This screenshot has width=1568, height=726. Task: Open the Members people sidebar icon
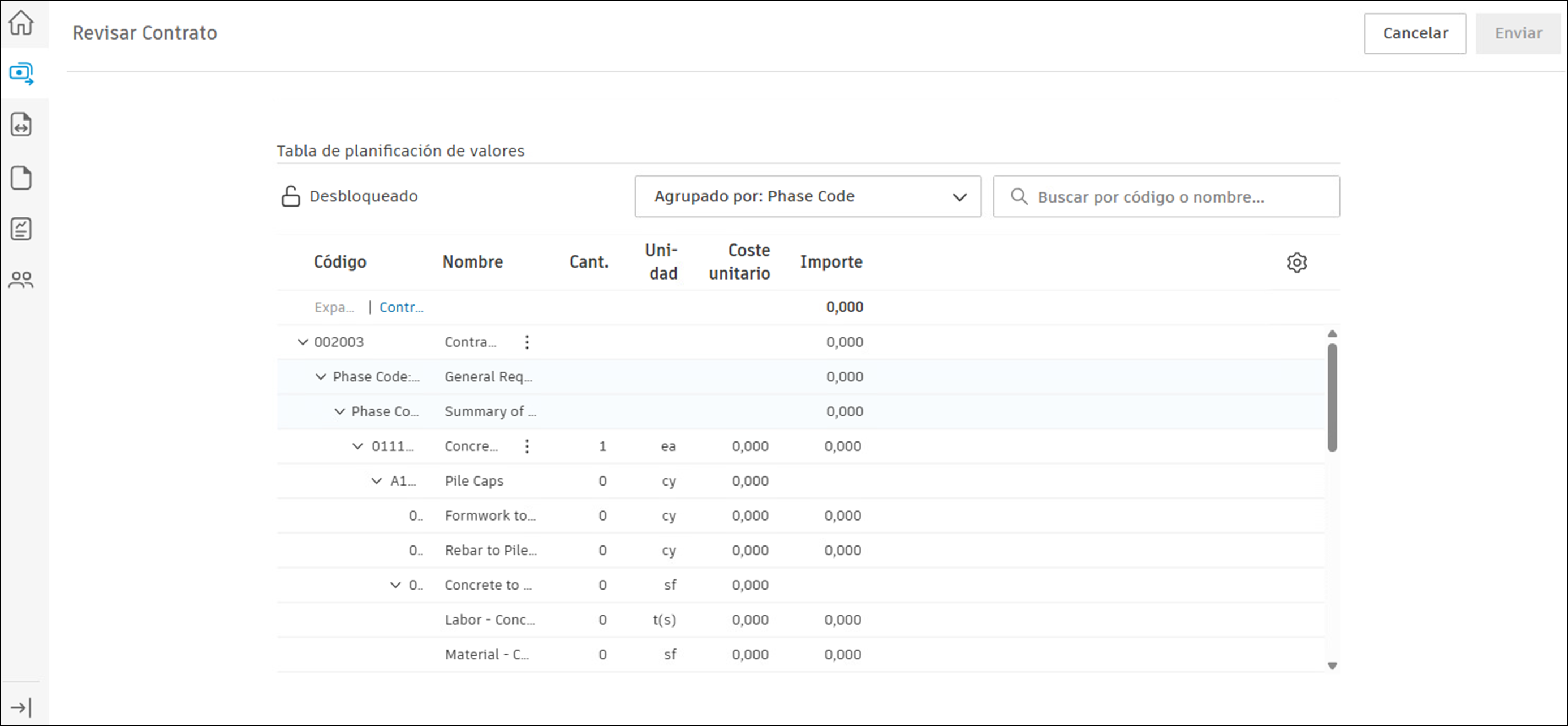pyautogui.click(x=21, y=280)
